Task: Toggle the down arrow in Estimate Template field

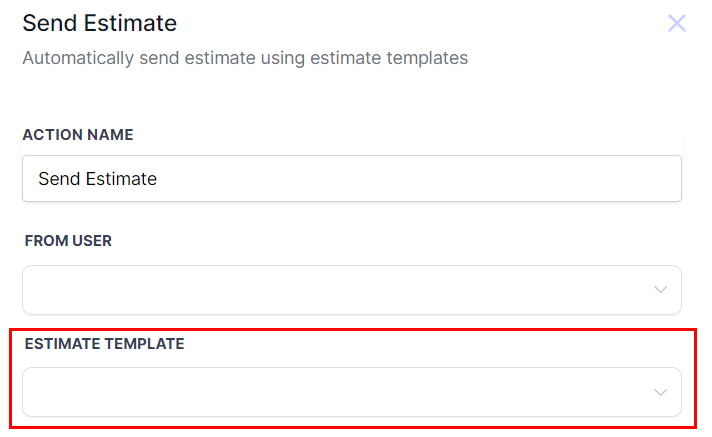Action: pyautogui.click(x=660, y=392)
